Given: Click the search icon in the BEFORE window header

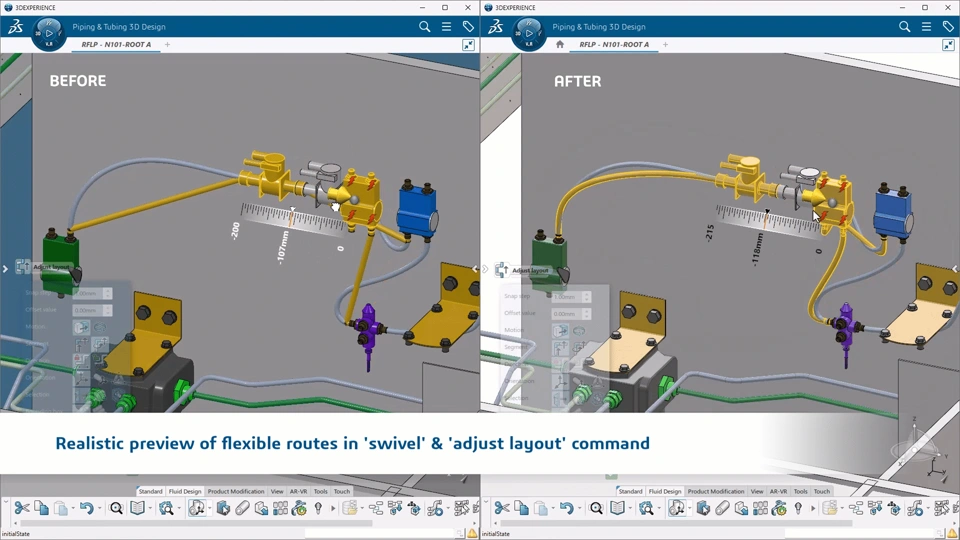Looking at the screenshot, I should point(424,26).
